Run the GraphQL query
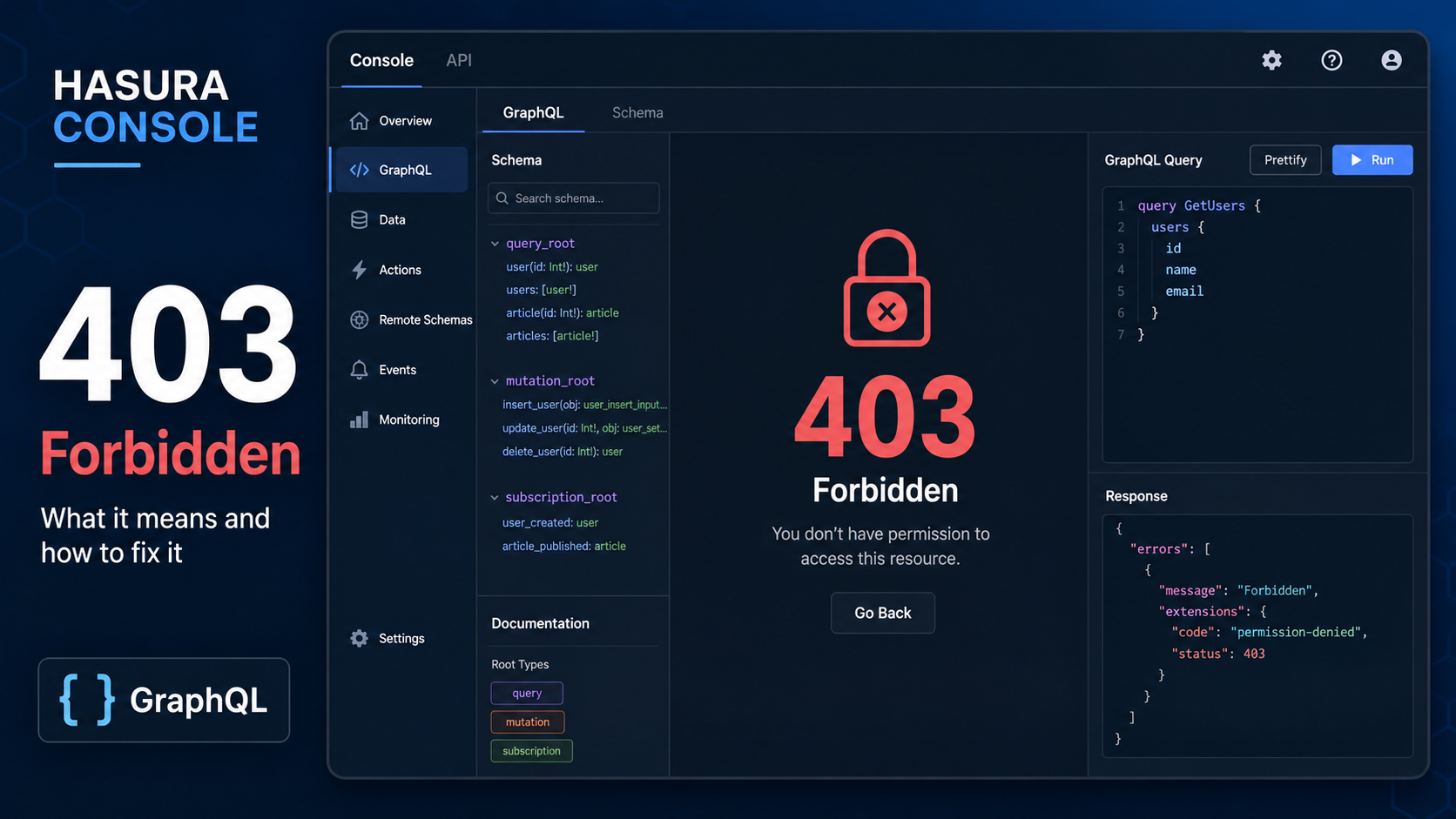The image size is (1456, 819). pos(1372,160)
